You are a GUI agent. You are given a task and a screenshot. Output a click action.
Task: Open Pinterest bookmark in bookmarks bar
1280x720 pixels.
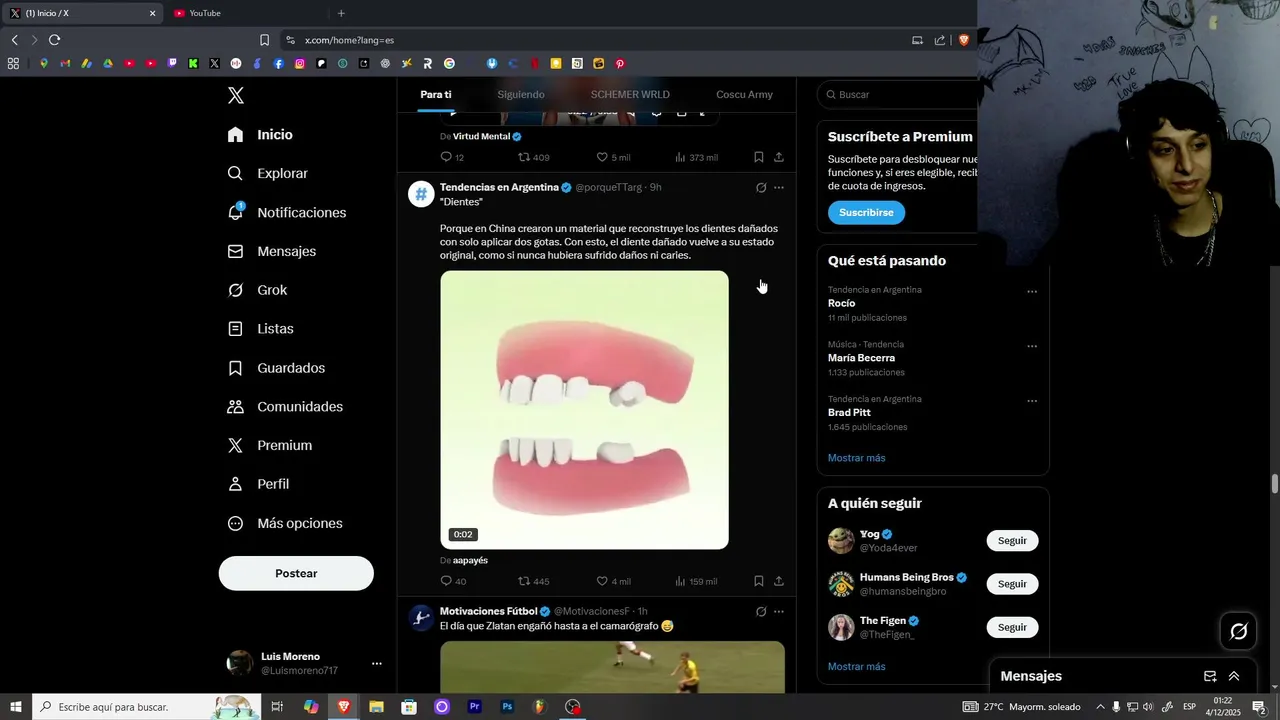(x=620, y=64)
